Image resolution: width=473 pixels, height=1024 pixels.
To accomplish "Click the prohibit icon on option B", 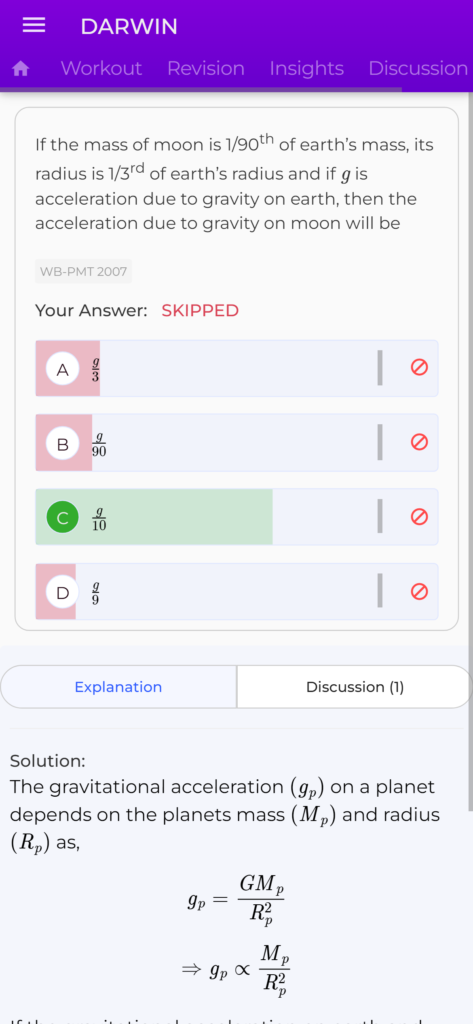I will [x=419, y=443].
